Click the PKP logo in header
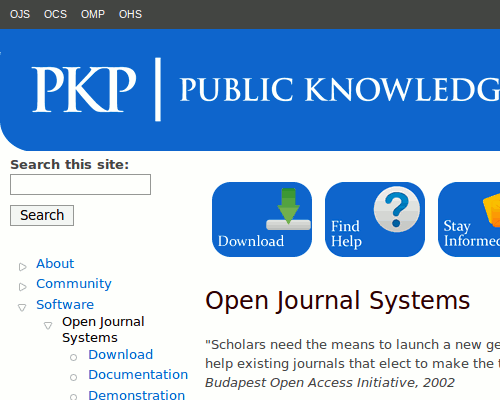Viewport: 500px width, 400px height. pos(84,89)
